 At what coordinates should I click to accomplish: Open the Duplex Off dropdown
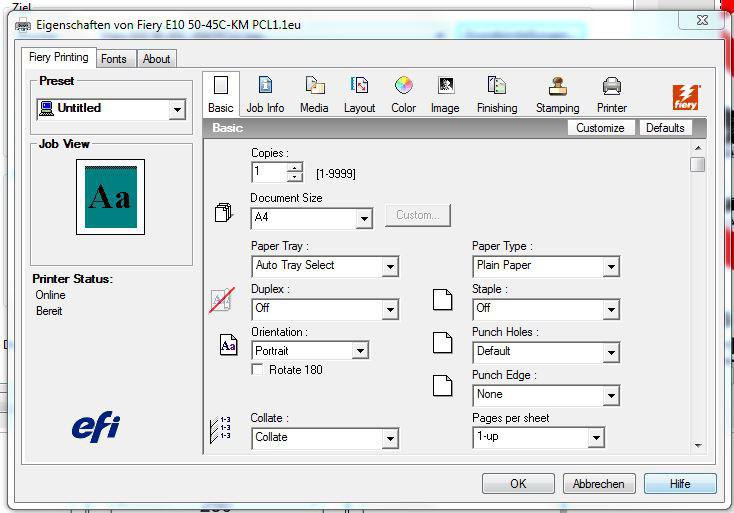point(390,309)
